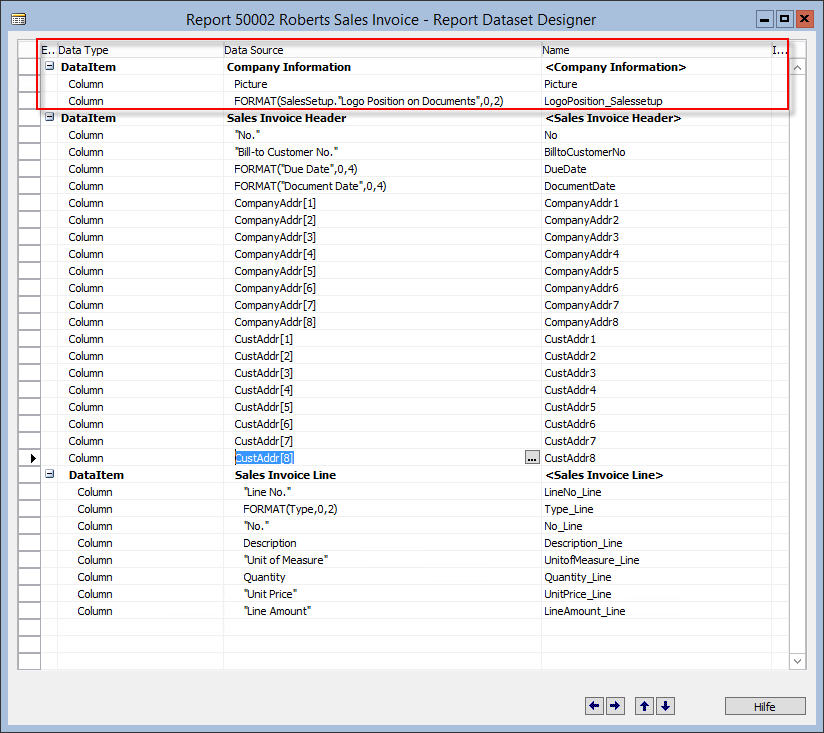Click the Name column header
This screenshot has height=733, width=824.
656,50
